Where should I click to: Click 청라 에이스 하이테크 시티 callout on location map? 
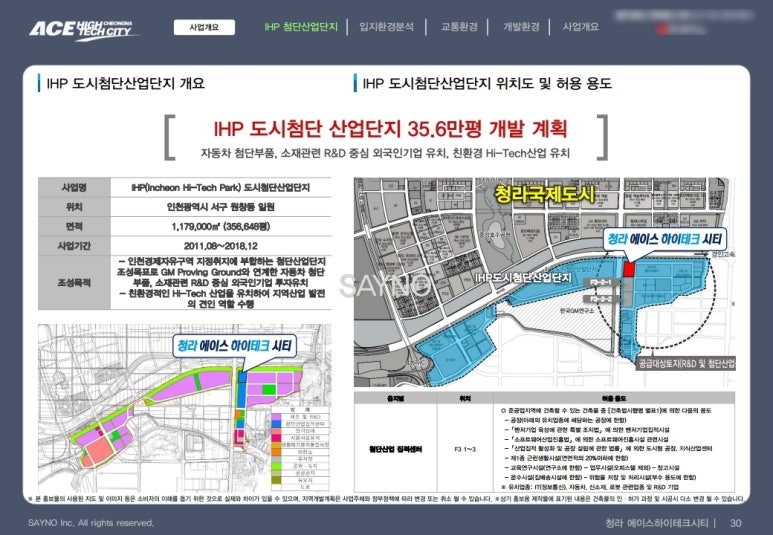point(664,240)
